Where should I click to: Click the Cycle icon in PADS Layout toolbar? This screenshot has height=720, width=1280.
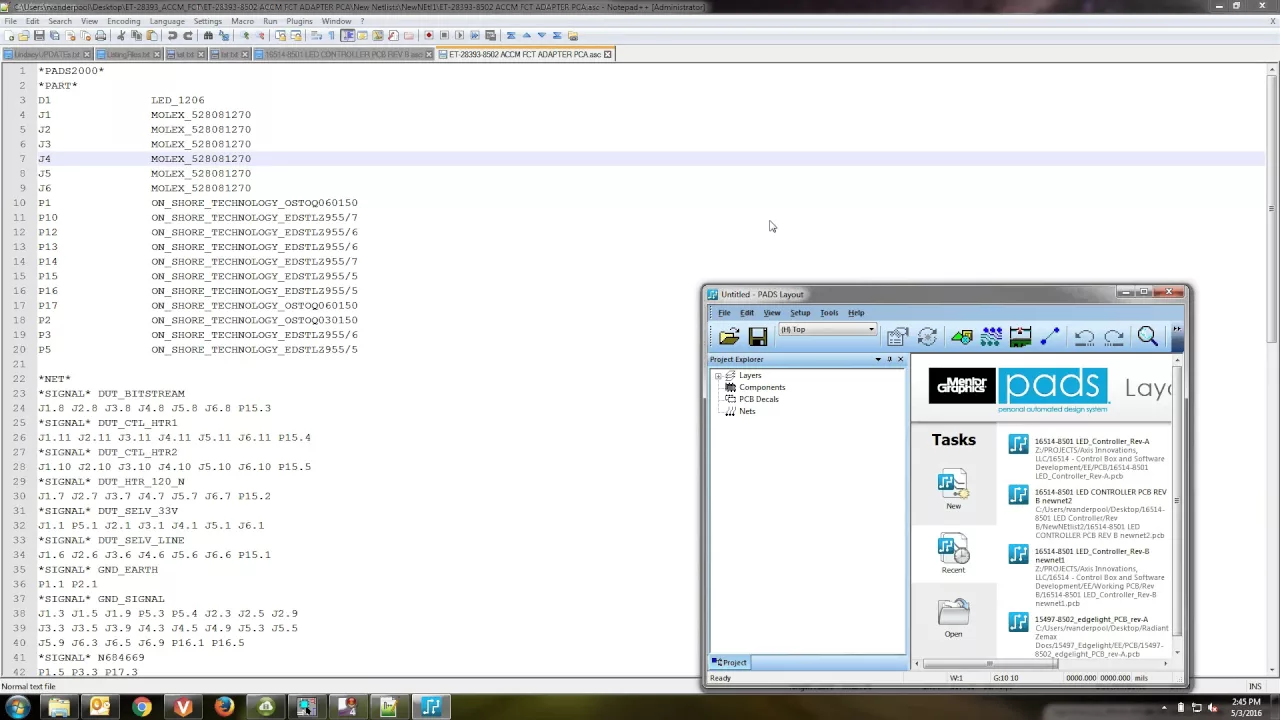[x=927, y=337]
